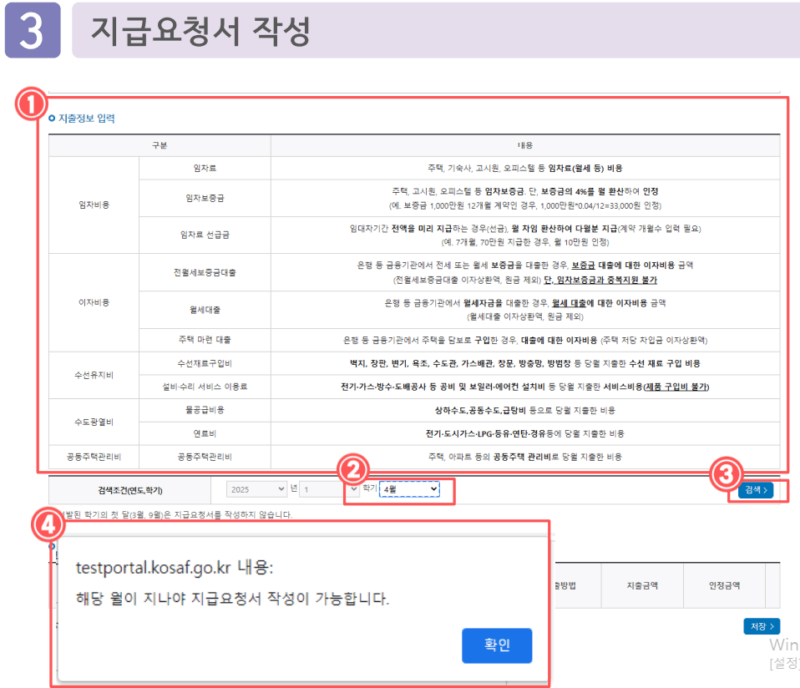Viewport: 800px width, 688px height.
Task: Click the 인정금액 column header
Action: point(724,586)
